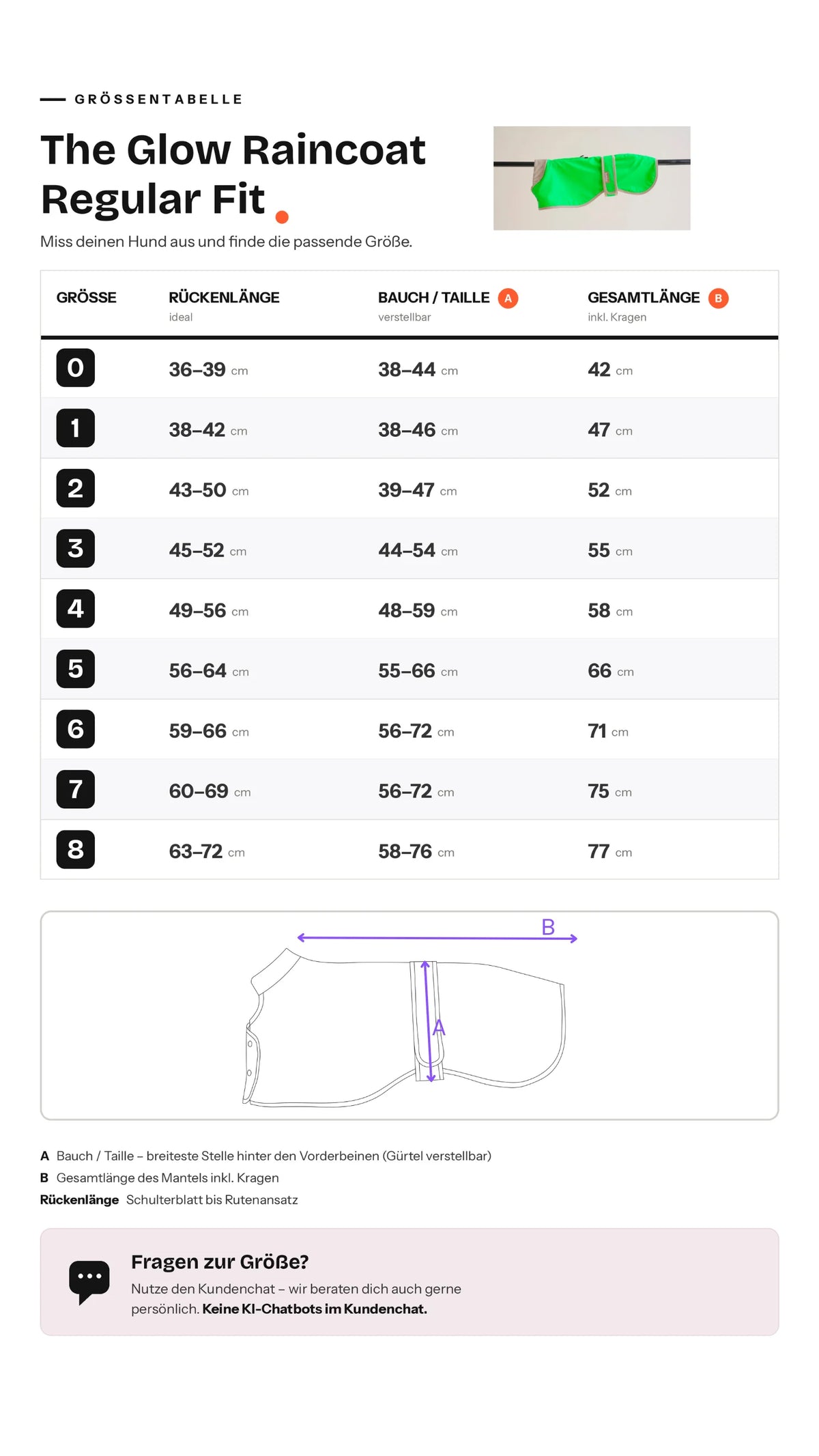Click the size 3 badge icon

point(76,548)
